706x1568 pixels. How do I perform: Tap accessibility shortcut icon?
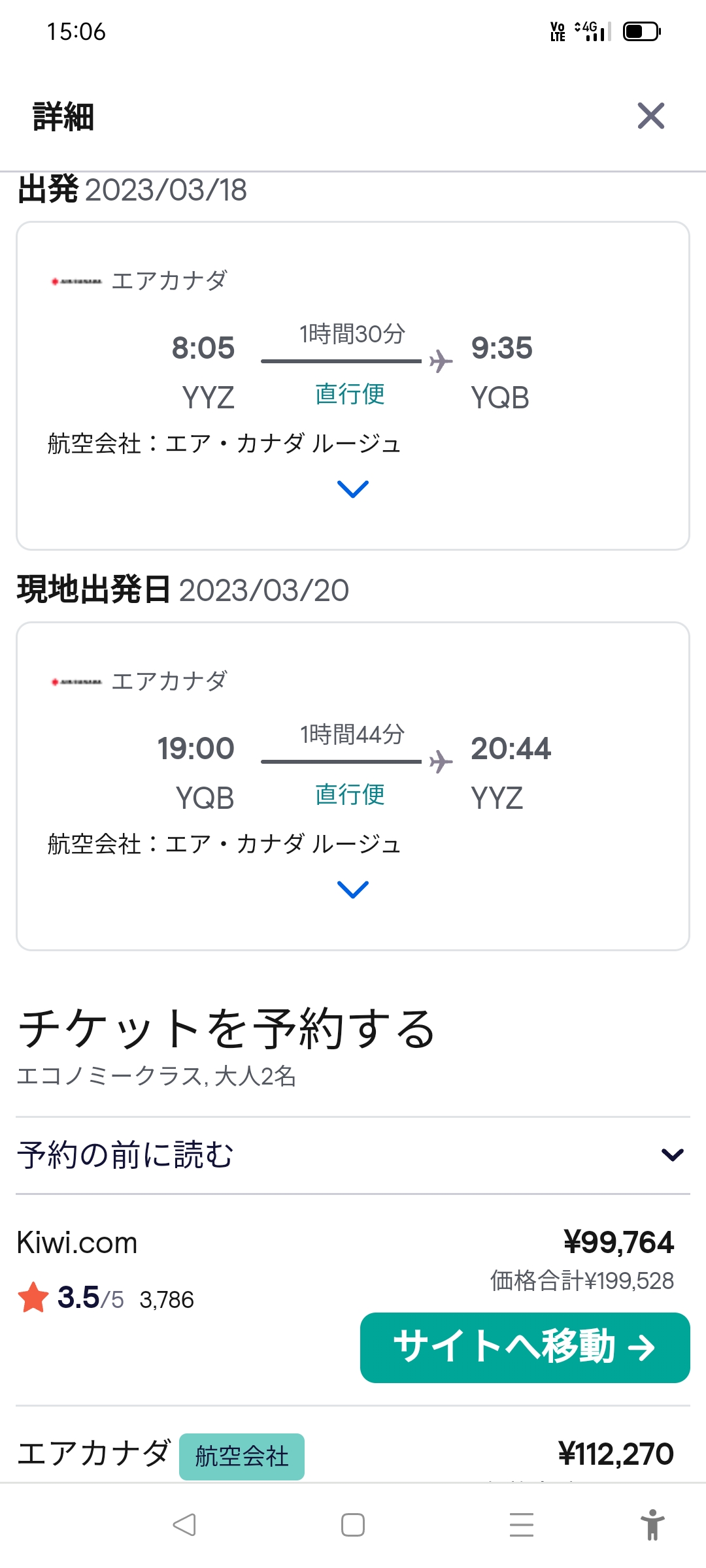click(x=652, y=1525)
